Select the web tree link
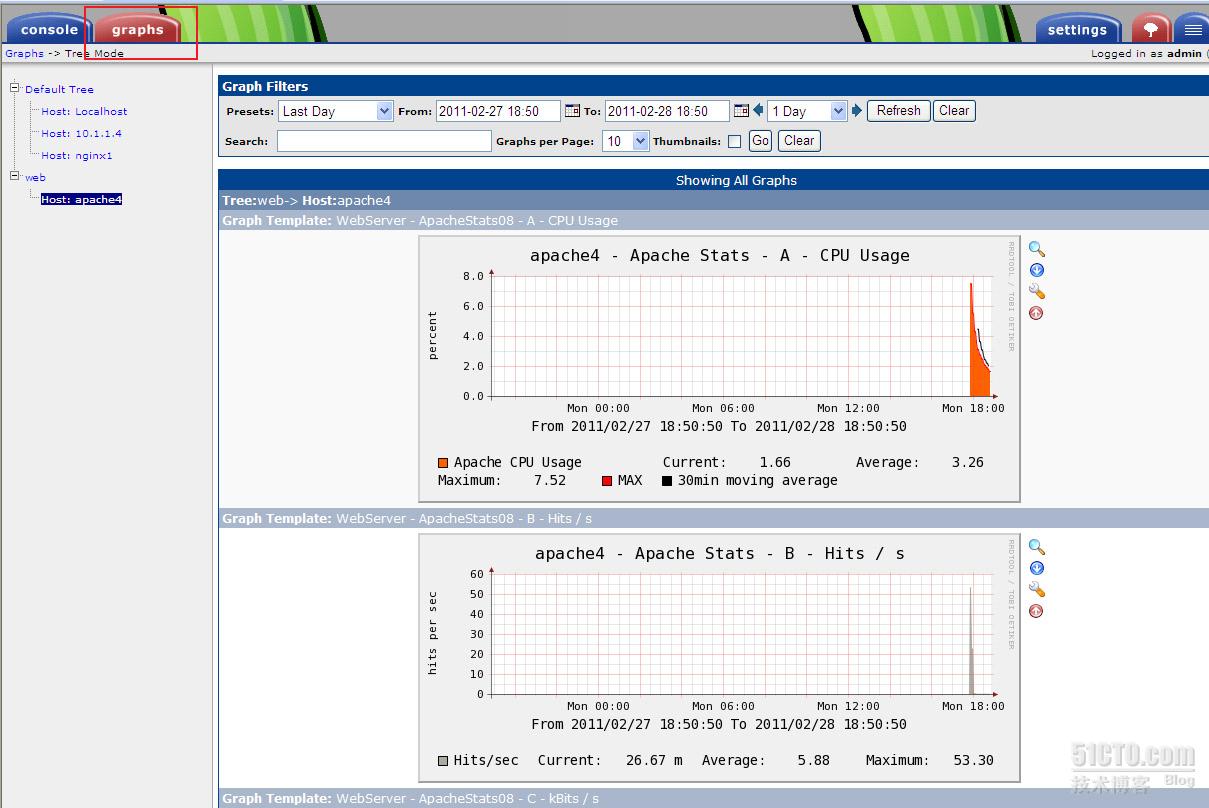Screen dimensions: 1209x808 [35, 177]
